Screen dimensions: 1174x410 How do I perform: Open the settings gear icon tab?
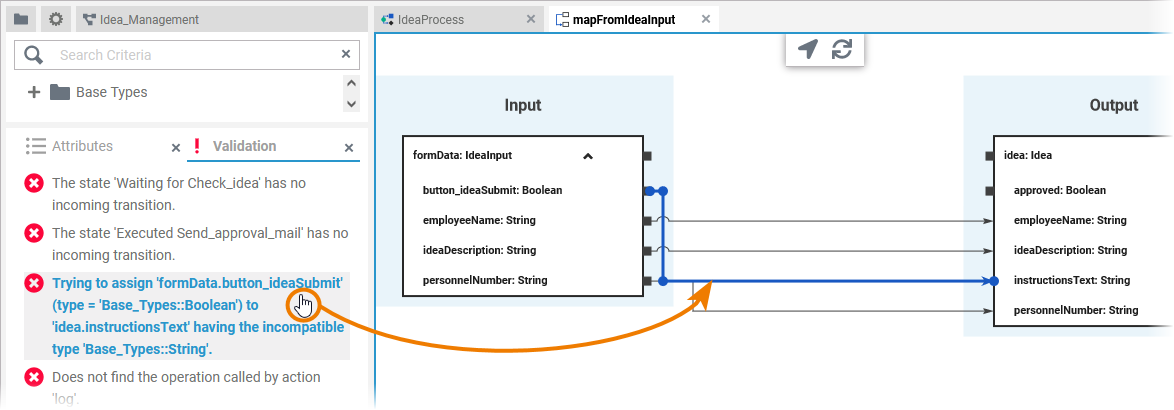55,19
